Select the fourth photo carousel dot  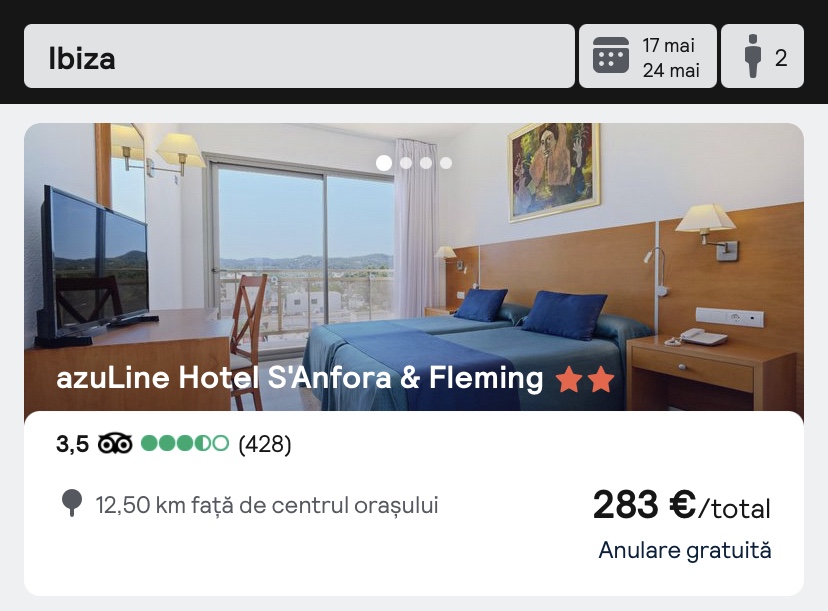(x=446, y=163)
